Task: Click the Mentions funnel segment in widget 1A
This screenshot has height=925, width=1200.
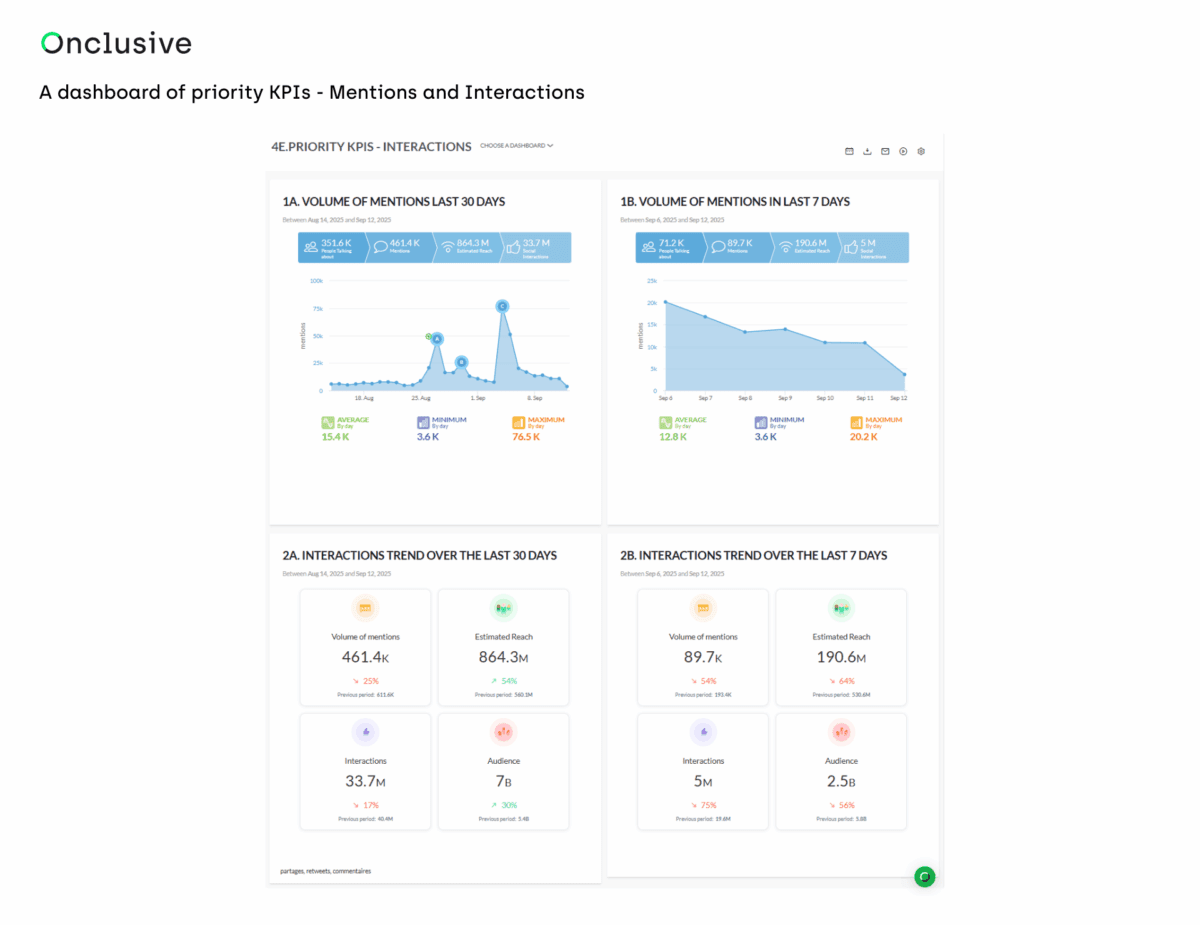Action: [398, 247]
